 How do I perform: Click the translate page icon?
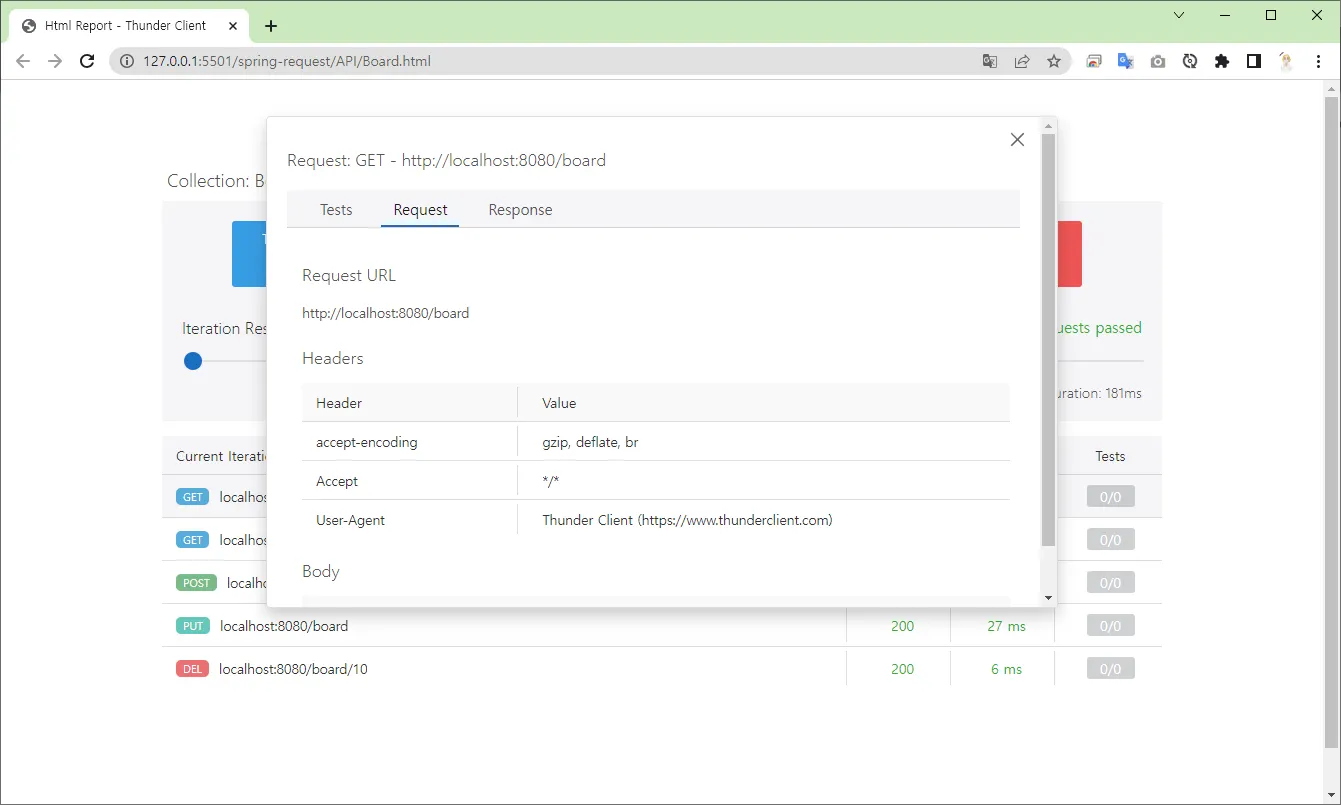coord(990,61)
